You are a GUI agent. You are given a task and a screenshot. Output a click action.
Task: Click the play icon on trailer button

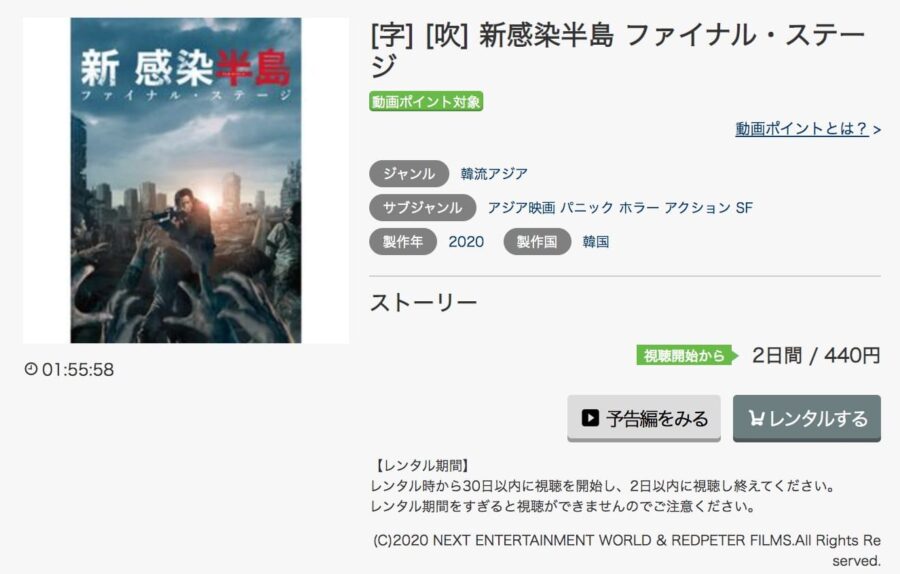pos(590,417)
